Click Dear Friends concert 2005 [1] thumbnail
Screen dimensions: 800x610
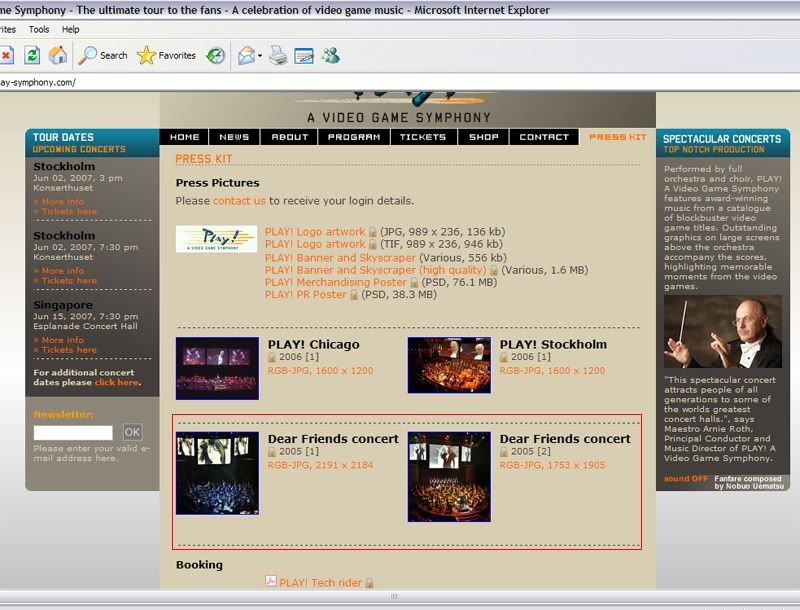(217, 473)
